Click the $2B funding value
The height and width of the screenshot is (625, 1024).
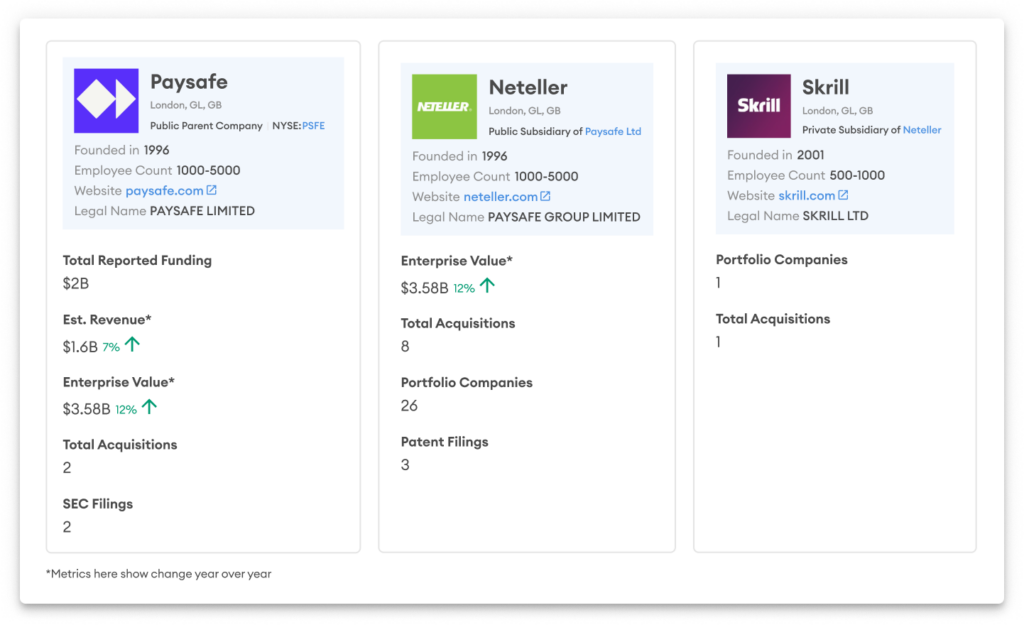tap(76, 283)
